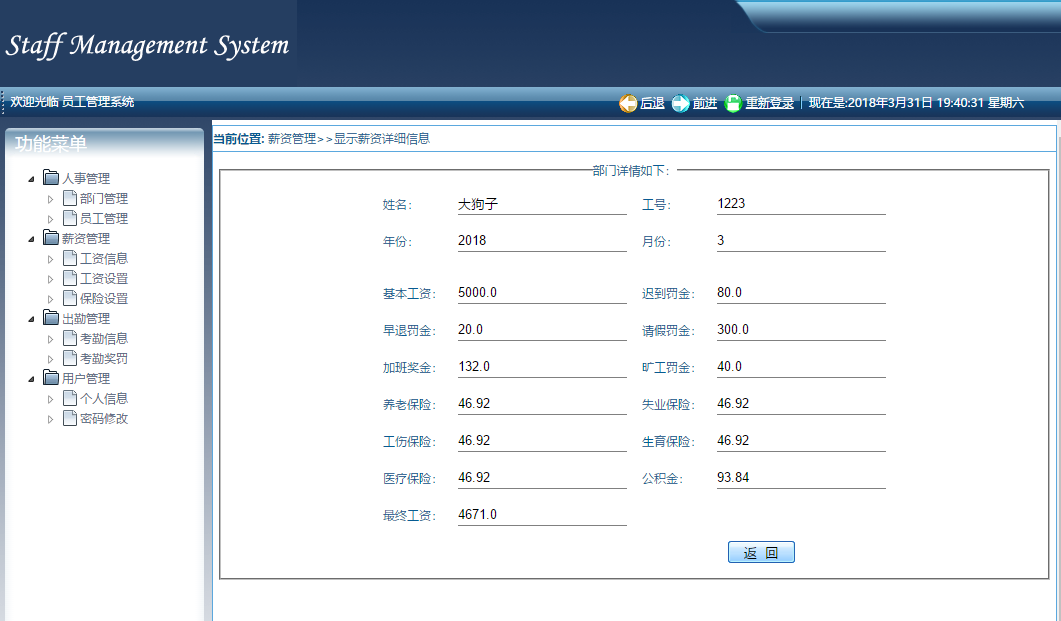The image size is (1061, 621).
Task: Click the blue forward arrow icon
Action: pyautogui.click(x=681, y=103)
